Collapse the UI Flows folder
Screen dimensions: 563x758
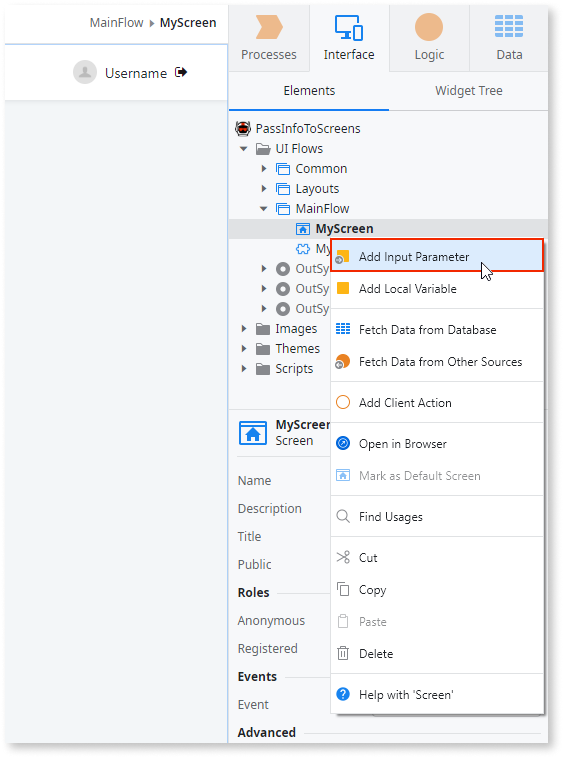point(244,149)
